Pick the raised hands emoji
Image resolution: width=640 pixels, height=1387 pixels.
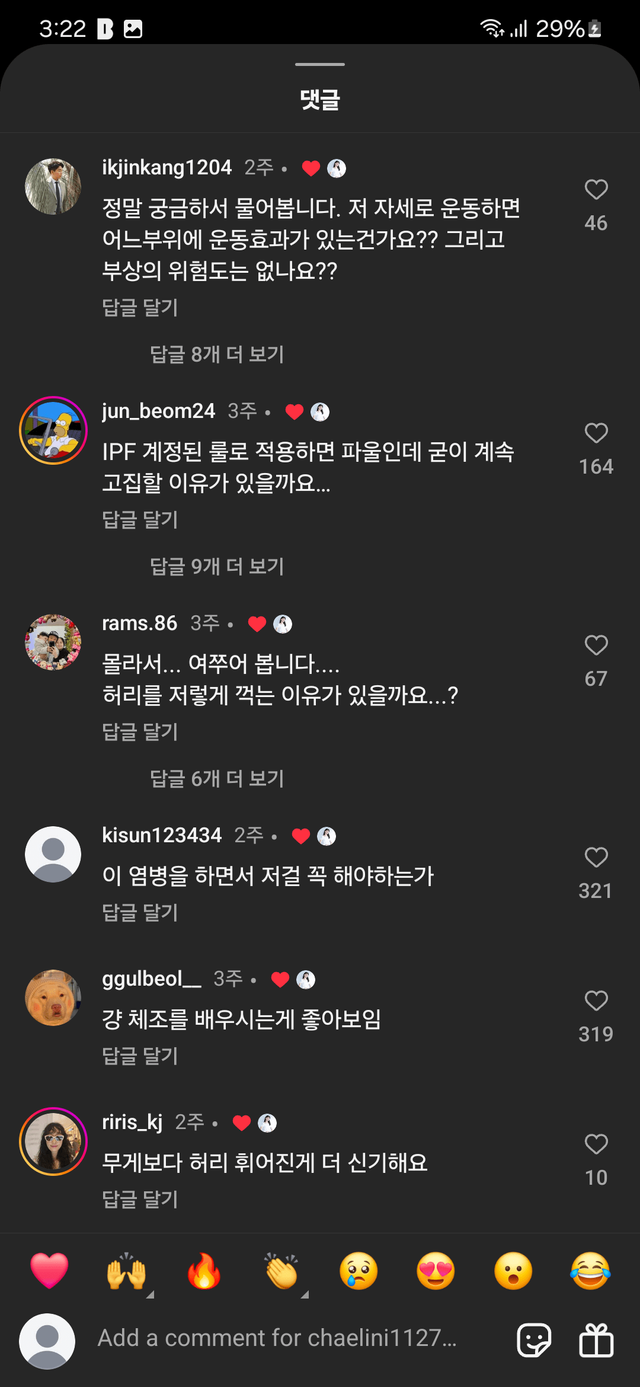click(x=126, y=1271)
